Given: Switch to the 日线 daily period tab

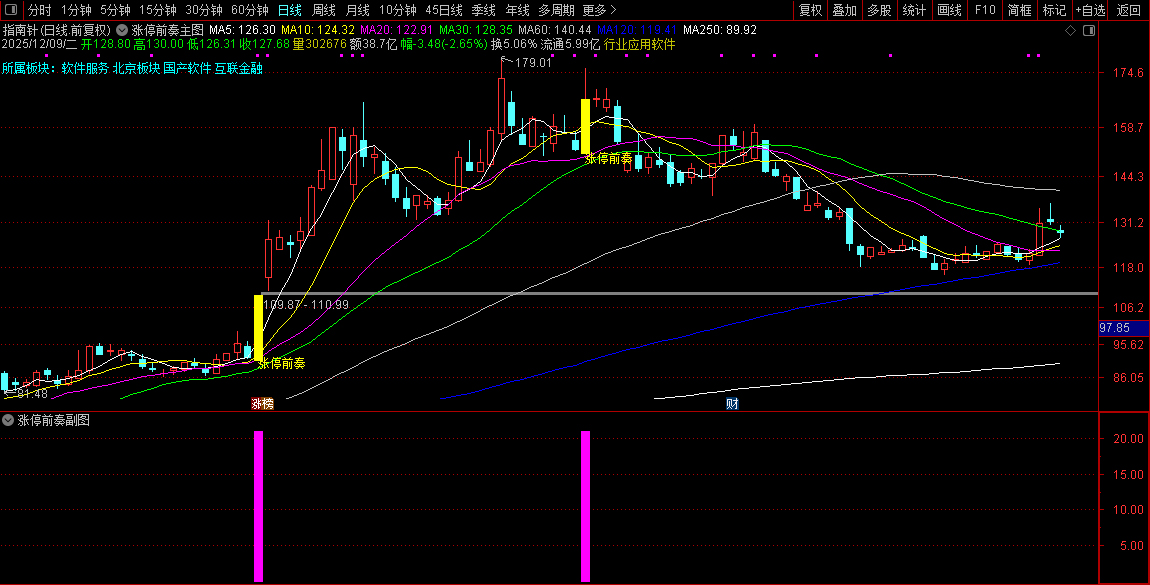Looking at the screenshot, I should coord(289,10).
